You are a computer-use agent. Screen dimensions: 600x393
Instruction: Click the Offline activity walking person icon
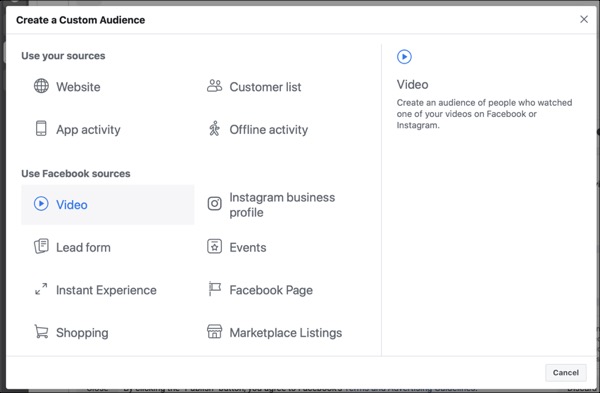(214, 129)
